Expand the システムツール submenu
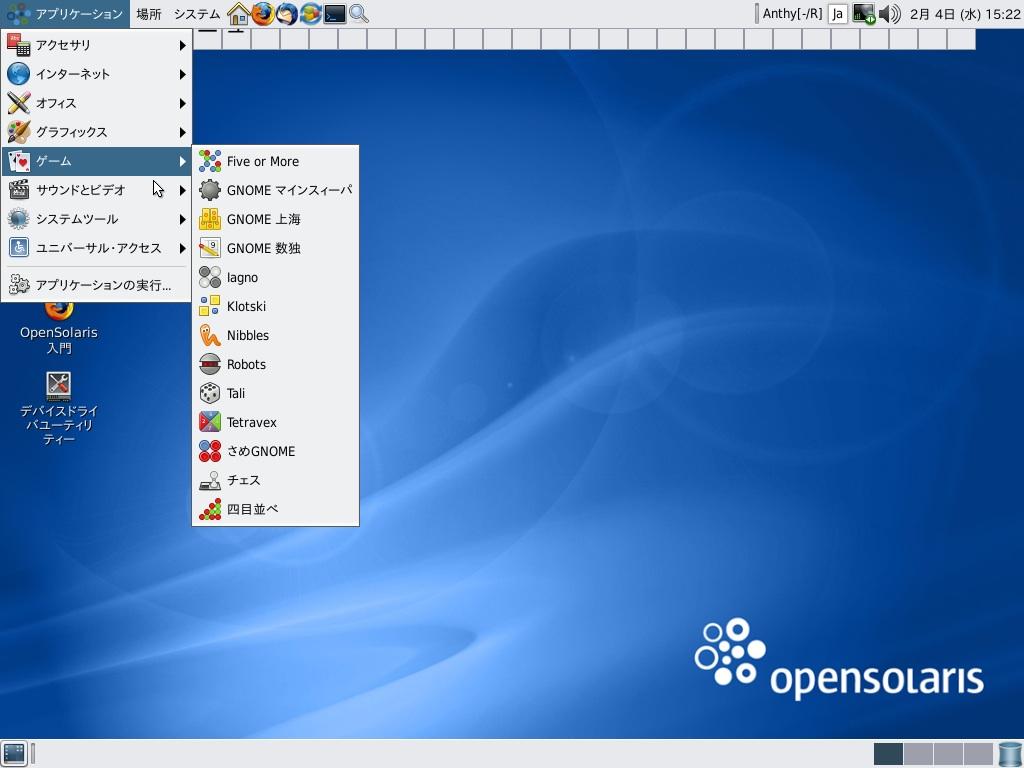This screenshot has width=1024, height=768. [x=96, y=219]
